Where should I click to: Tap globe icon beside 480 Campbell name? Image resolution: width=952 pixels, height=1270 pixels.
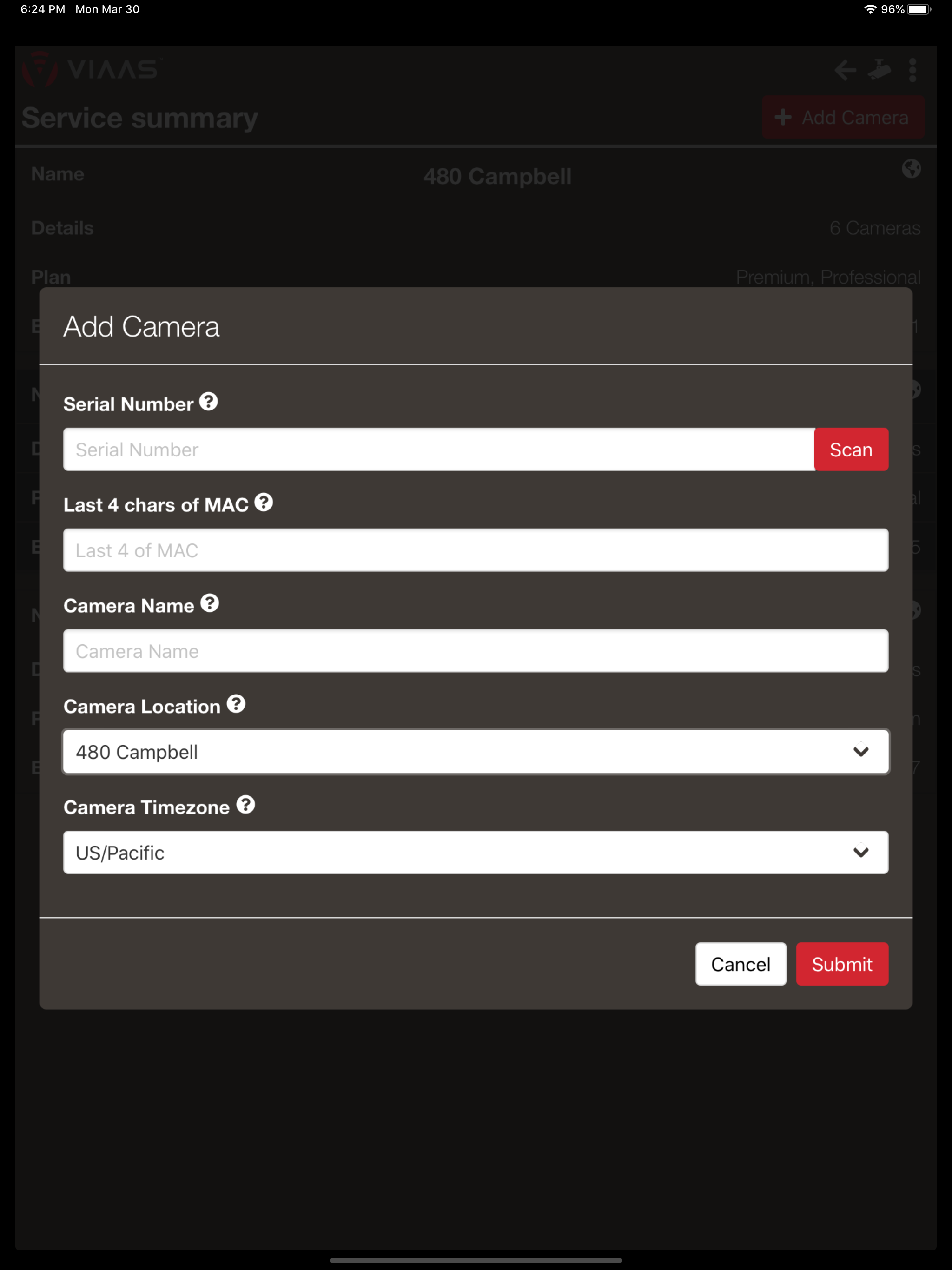click(x=911, y=169)
